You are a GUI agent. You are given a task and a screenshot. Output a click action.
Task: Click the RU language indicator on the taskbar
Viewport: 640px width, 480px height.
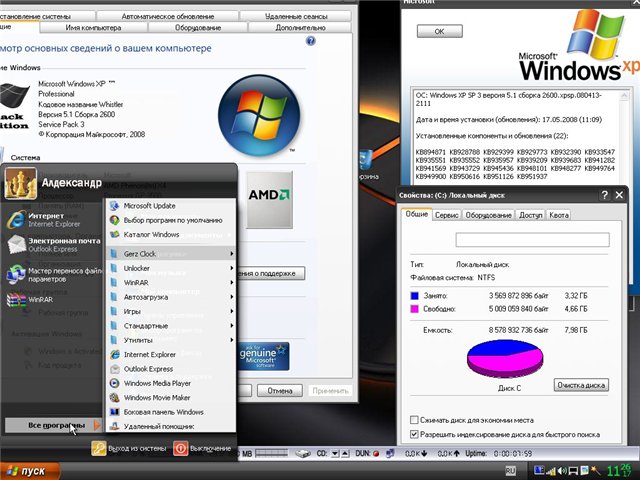pyautogui.click(x=510, y=471)
